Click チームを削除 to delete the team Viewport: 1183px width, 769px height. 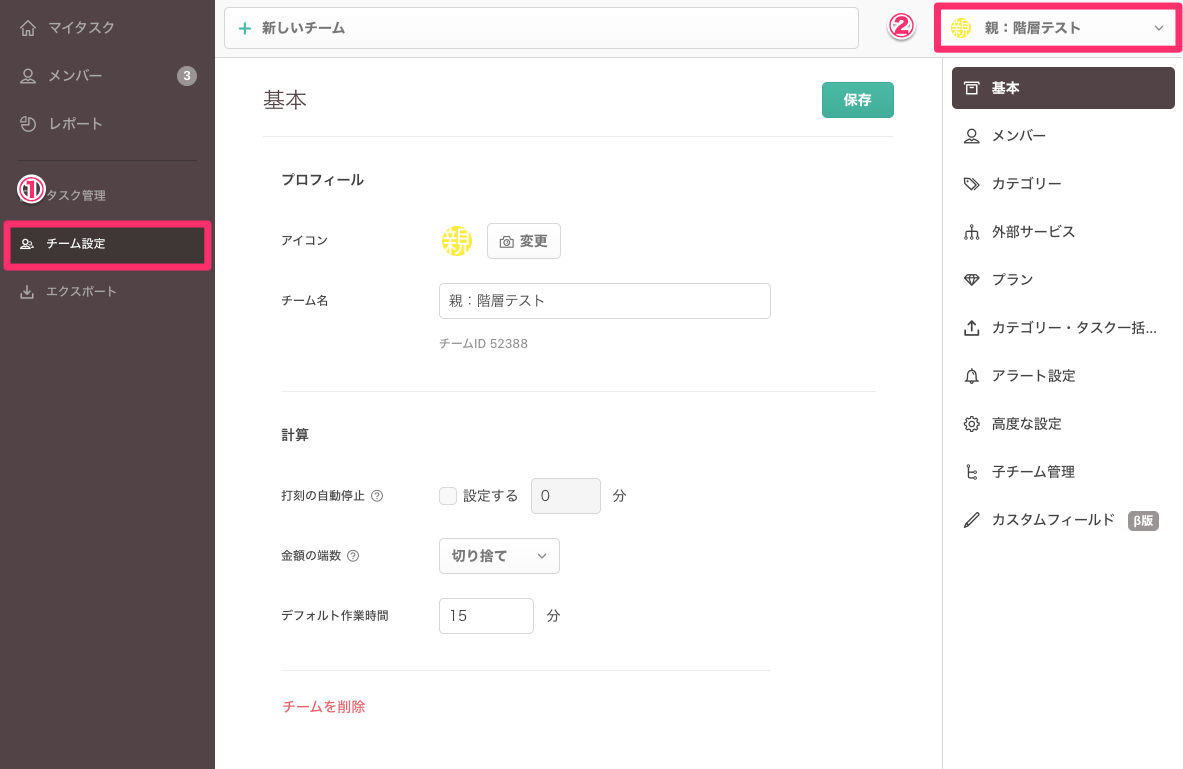pos(323,705)
